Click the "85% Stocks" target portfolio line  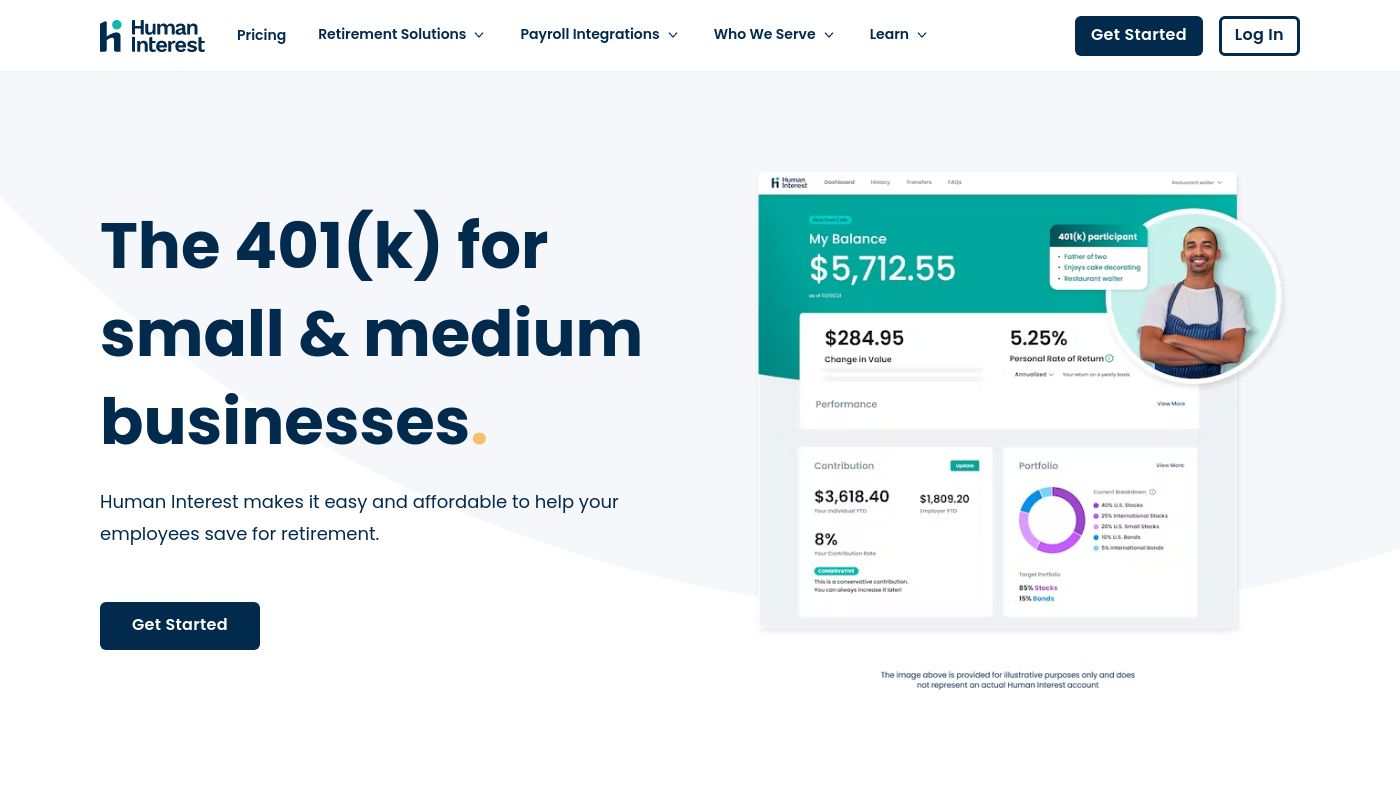[1038, 588]
